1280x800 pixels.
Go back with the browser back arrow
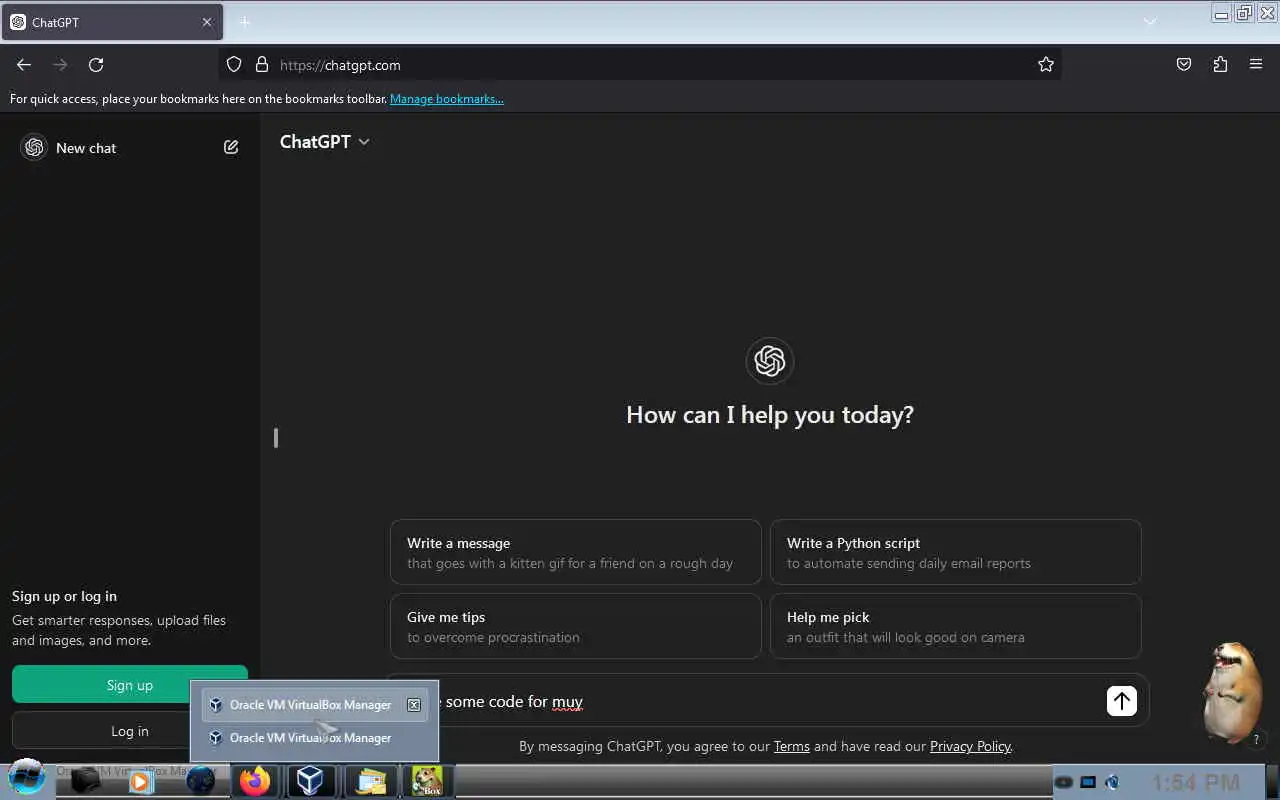(24, 65)
